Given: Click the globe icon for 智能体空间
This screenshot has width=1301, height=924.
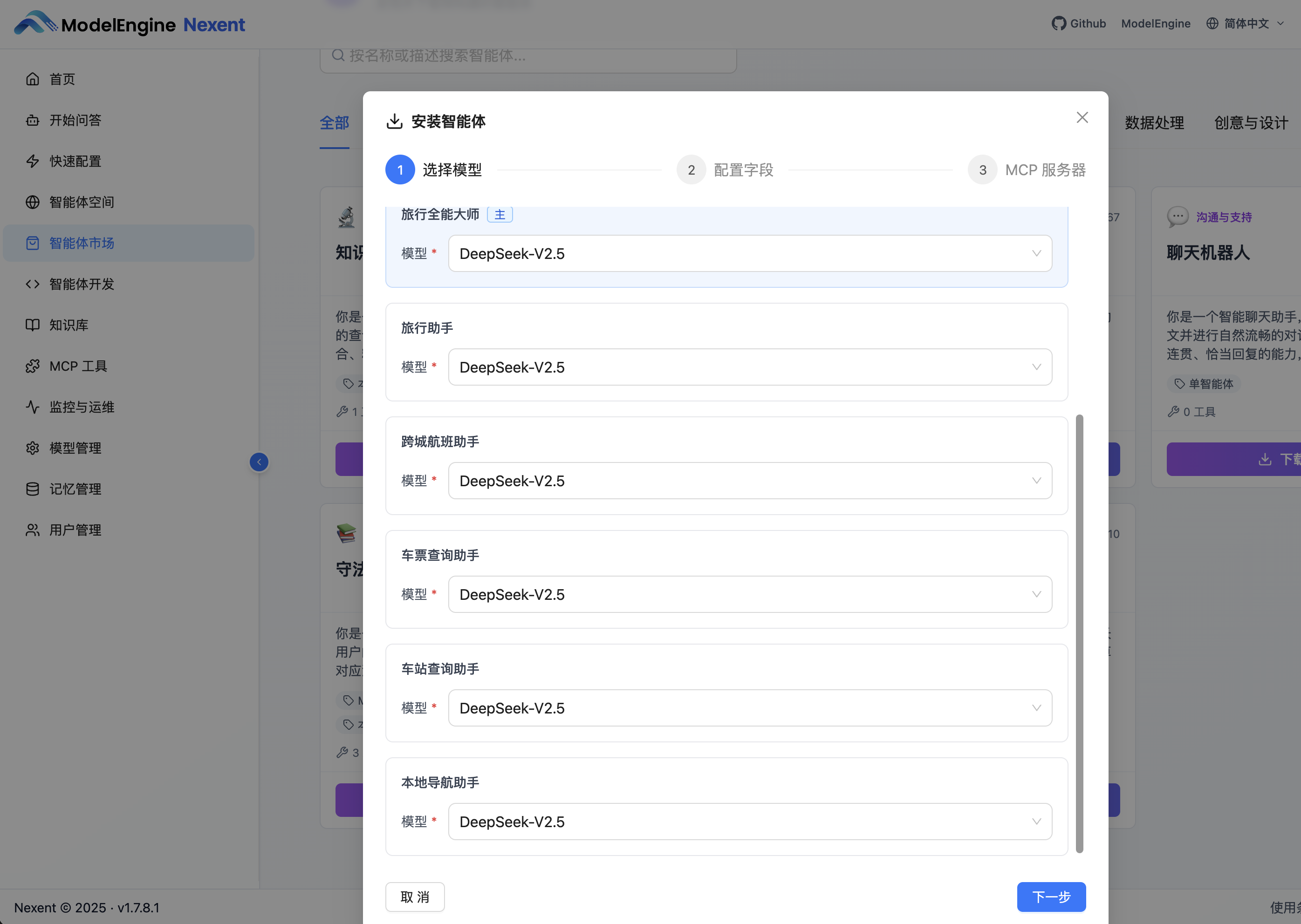Looking at the screenshot, I should tap(33, 202).
